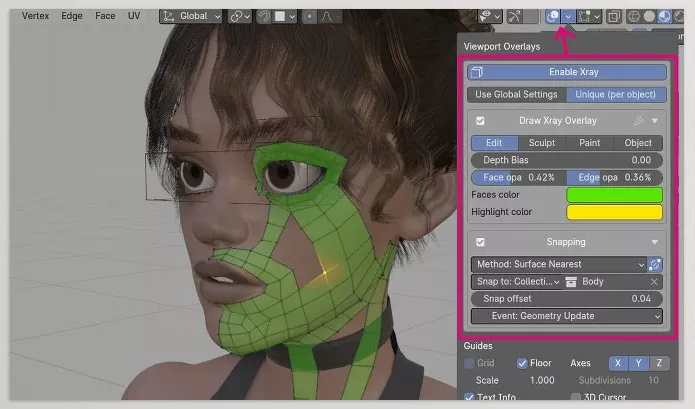Click the Edge opa slider
Viewport: 695px width, 409px height.
pyautogui.click(x=615, y=178)
